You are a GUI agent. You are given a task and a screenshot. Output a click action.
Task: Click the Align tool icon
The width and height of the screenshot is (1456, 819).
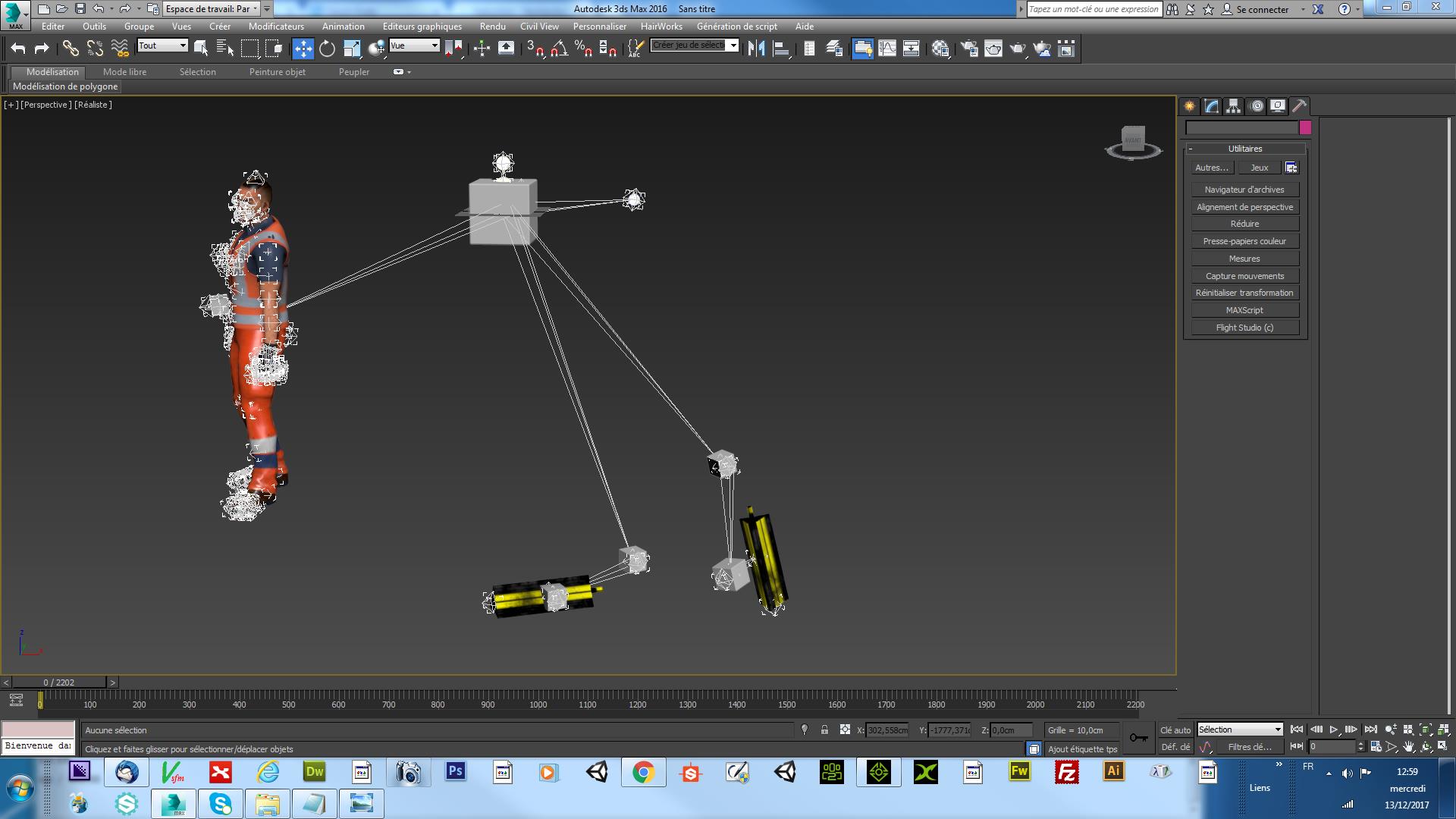[x=781, y=49]
